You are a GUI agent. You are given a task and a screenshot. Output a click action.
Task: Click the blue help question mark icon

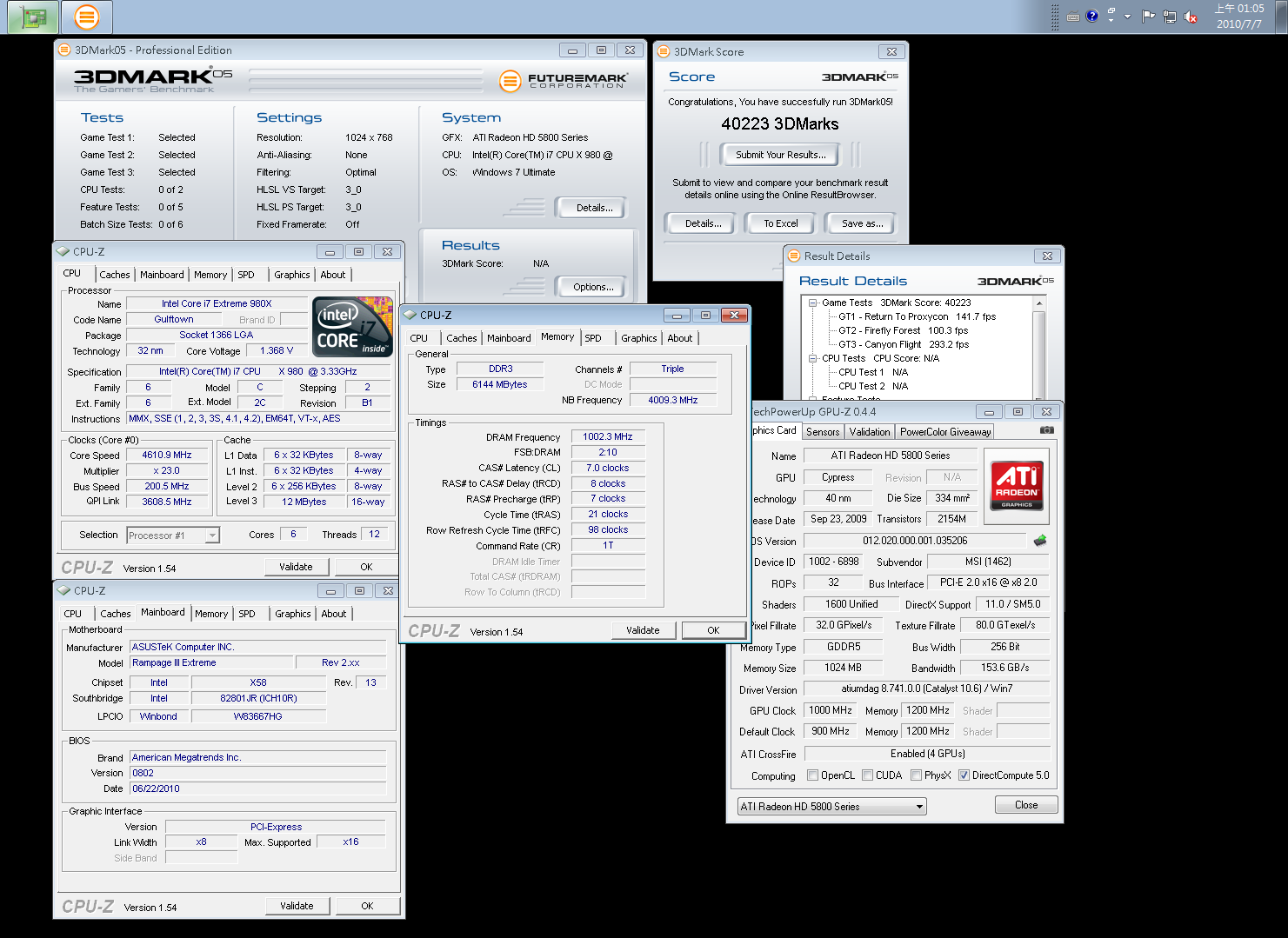(x=1092, y=16)
